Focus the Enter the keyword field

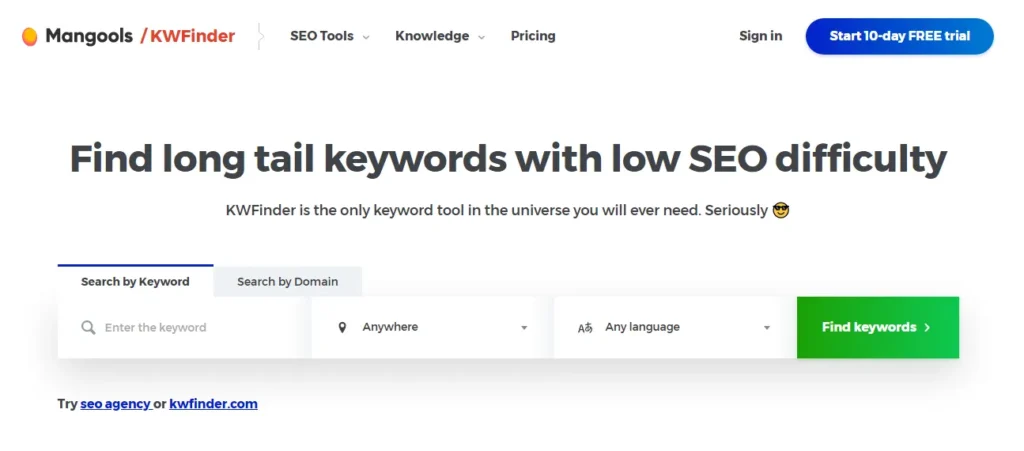(190, 327)
